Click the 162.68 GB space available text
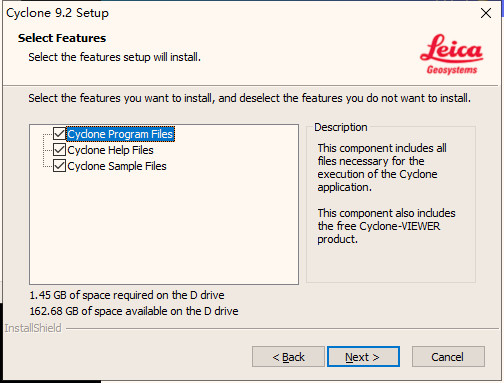The height and width of the screenshot is (383, 504). 134,311
